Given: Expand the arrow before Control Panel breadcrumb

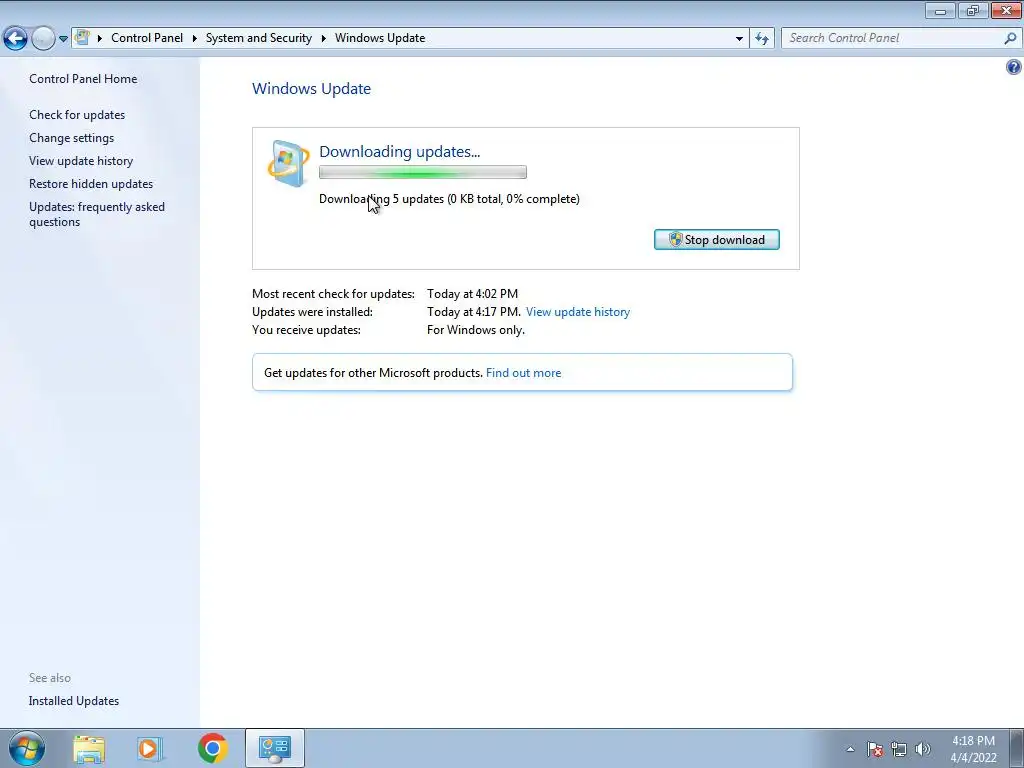Looking at the screenshot, I should pos(100,38).
